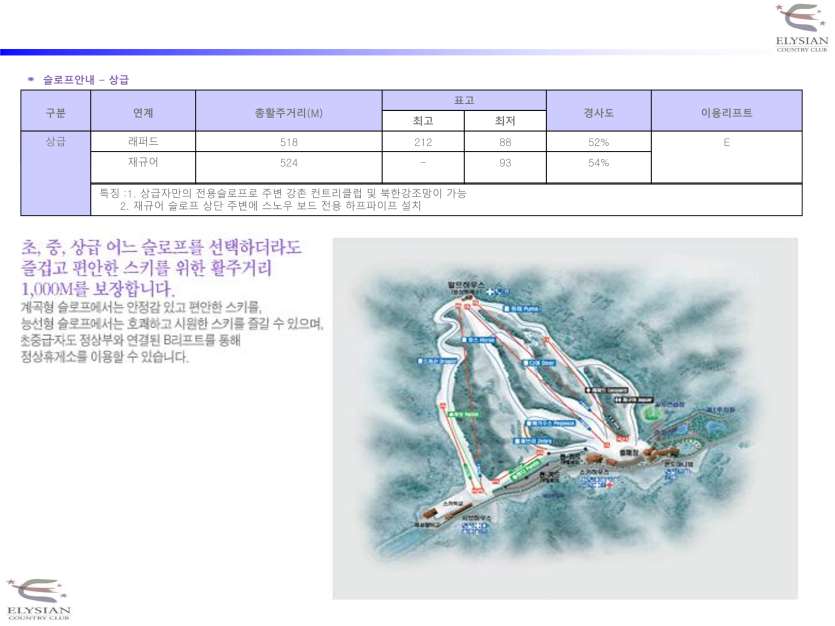835x626 pixels.
Task: Click the ski resort map image
Action: point(564,417)
